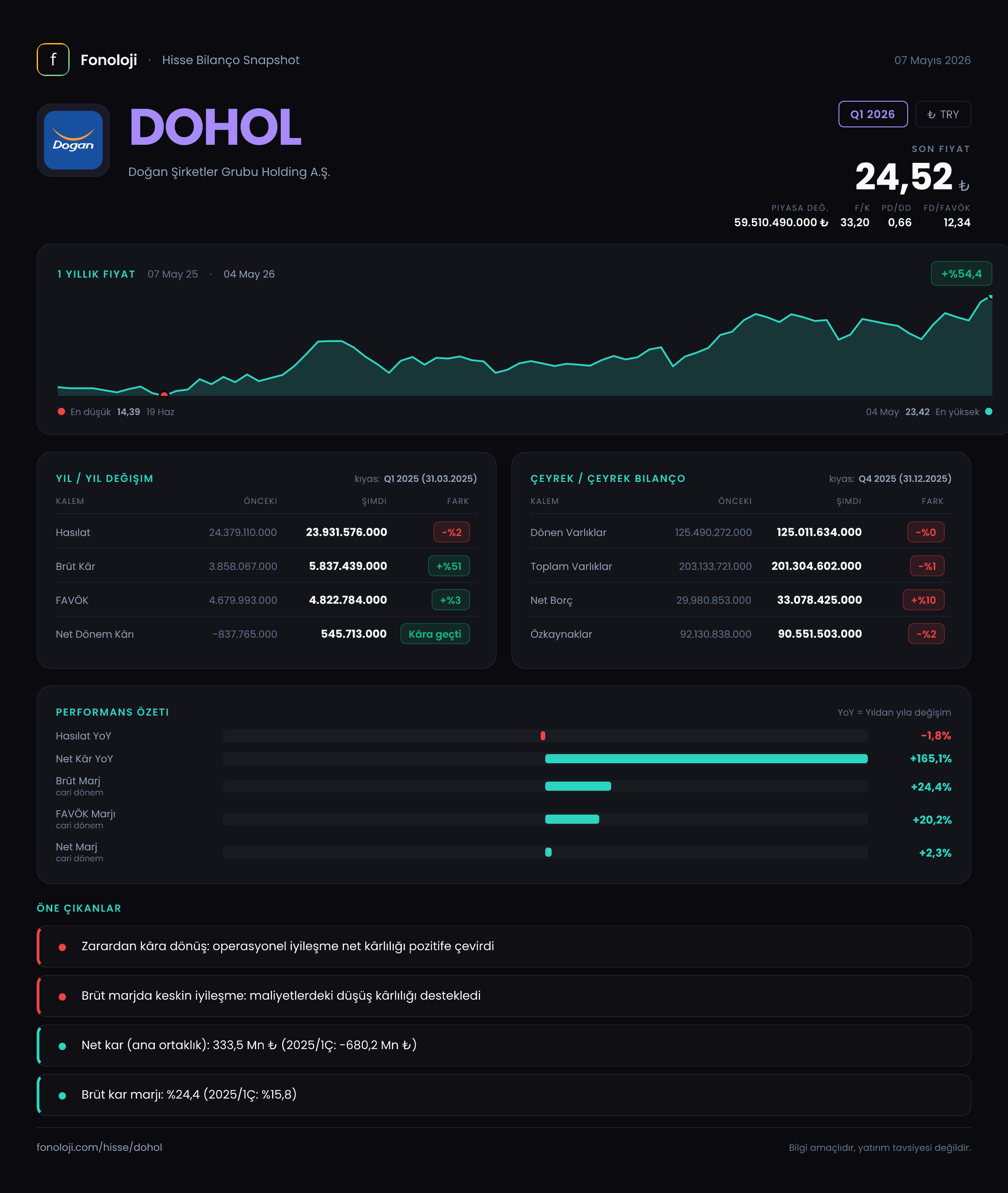1008x1193 pixels.
Task: Click the Net Borç +%10 badge
Action: pyautogui.click(x=923, y=600)
